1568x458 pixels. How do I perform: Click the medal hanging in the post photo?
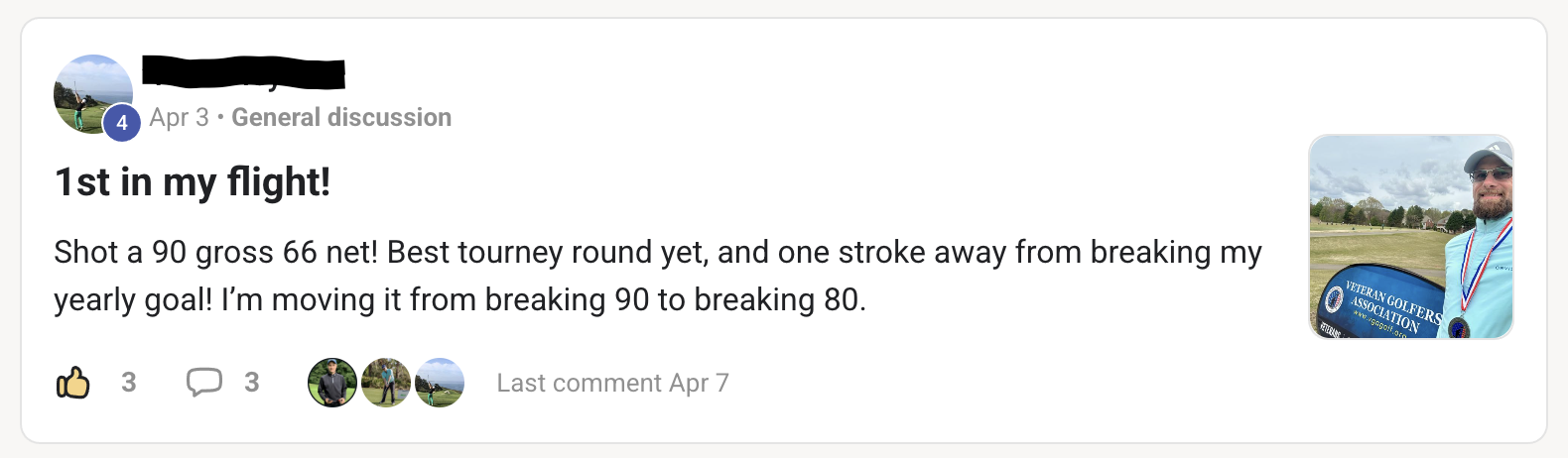tap(1459, 326)
